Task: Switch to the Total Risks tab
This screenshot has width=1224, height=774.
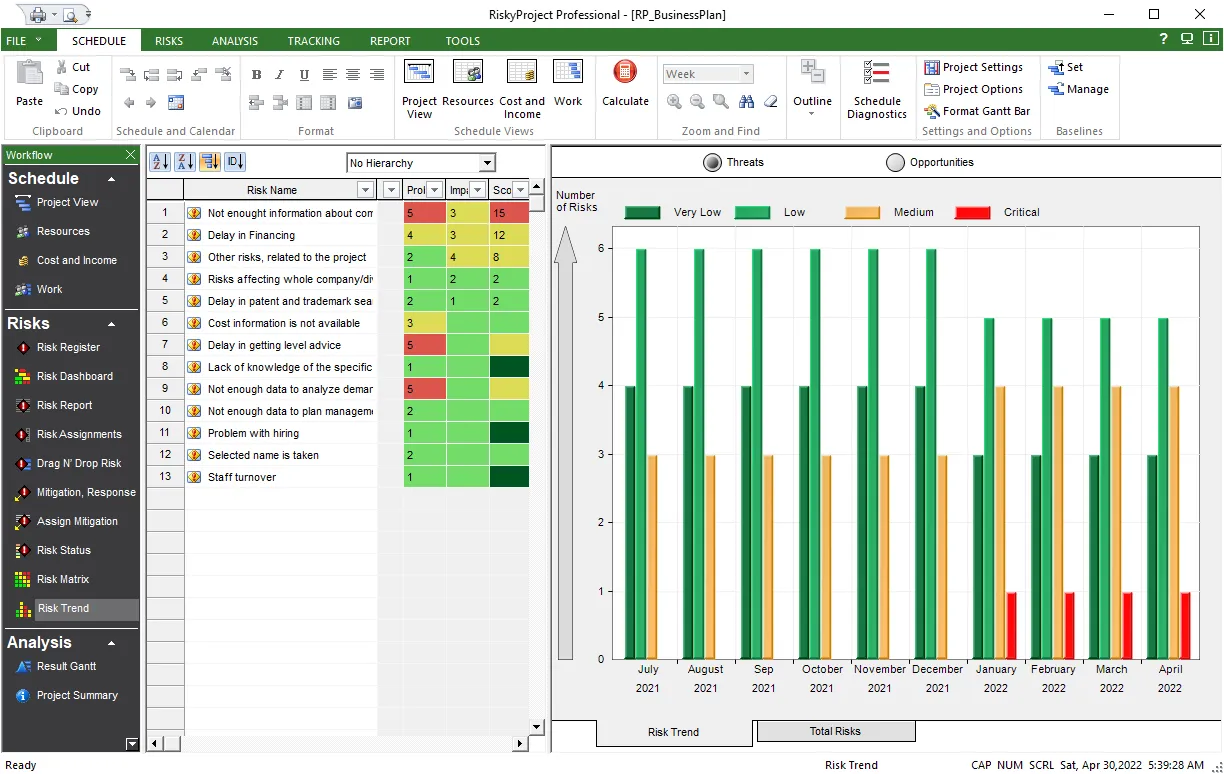Action: pyautogui.click(x=835, y=731)
